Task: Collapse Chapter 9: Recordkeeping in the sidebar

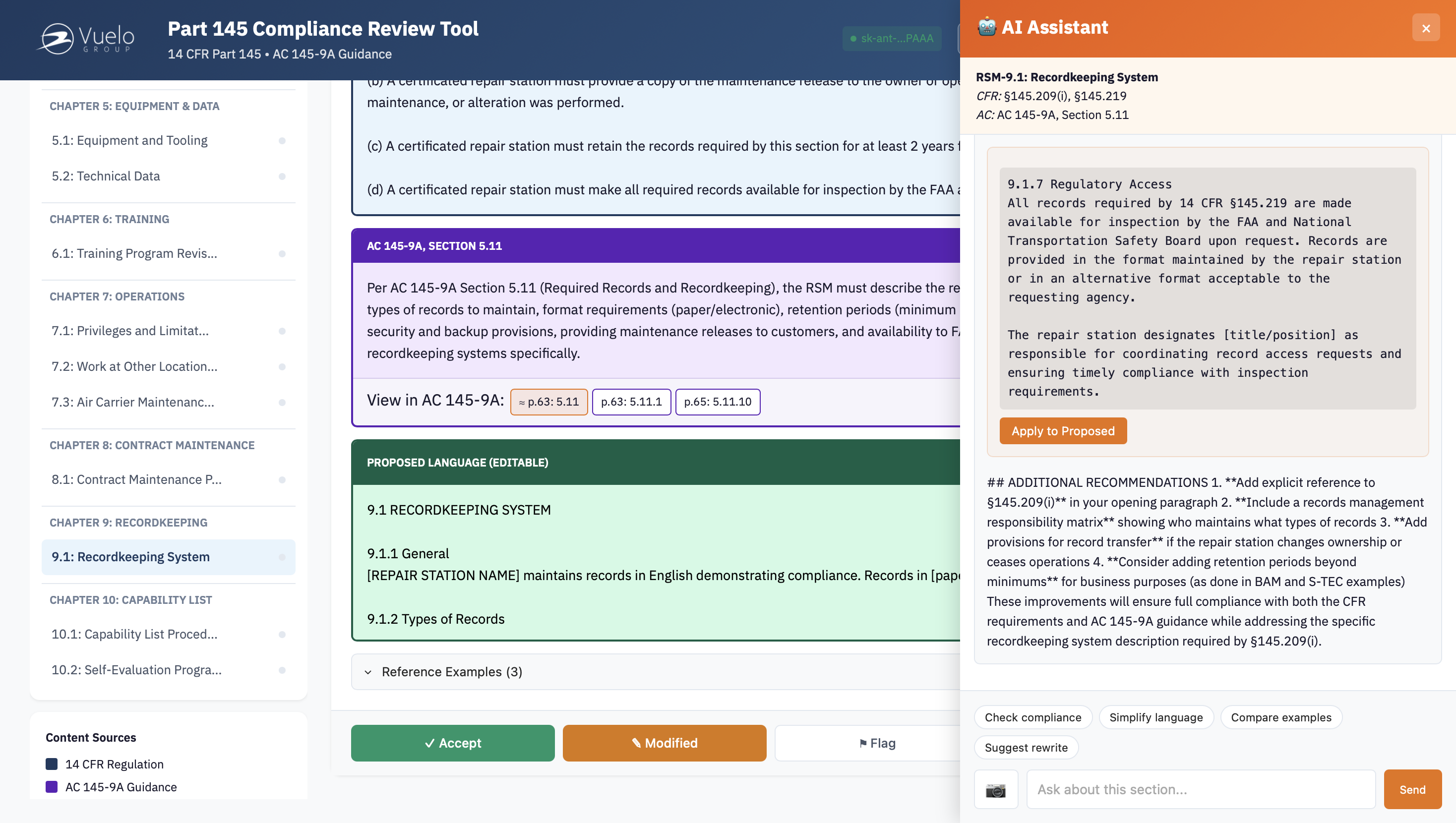Action: (x=128, y=522)
